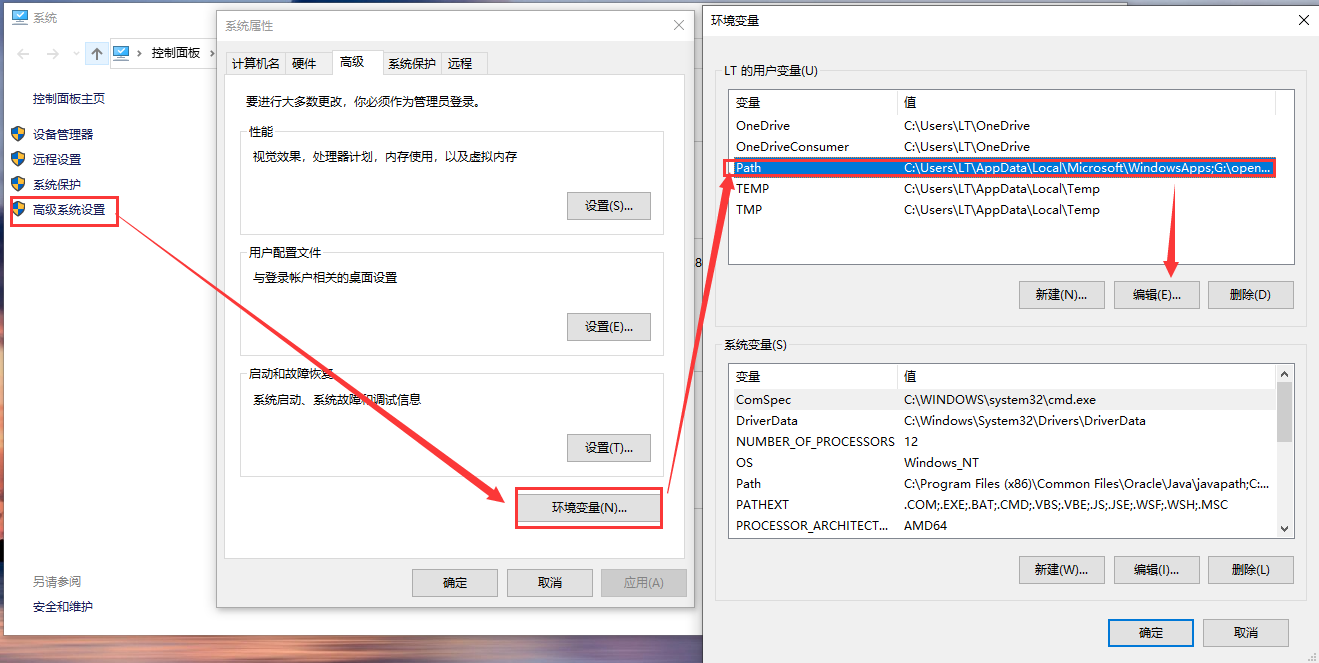Click 编辑(E) under user variables
Screen dimensions: 1319x663
coord(1156,294)
